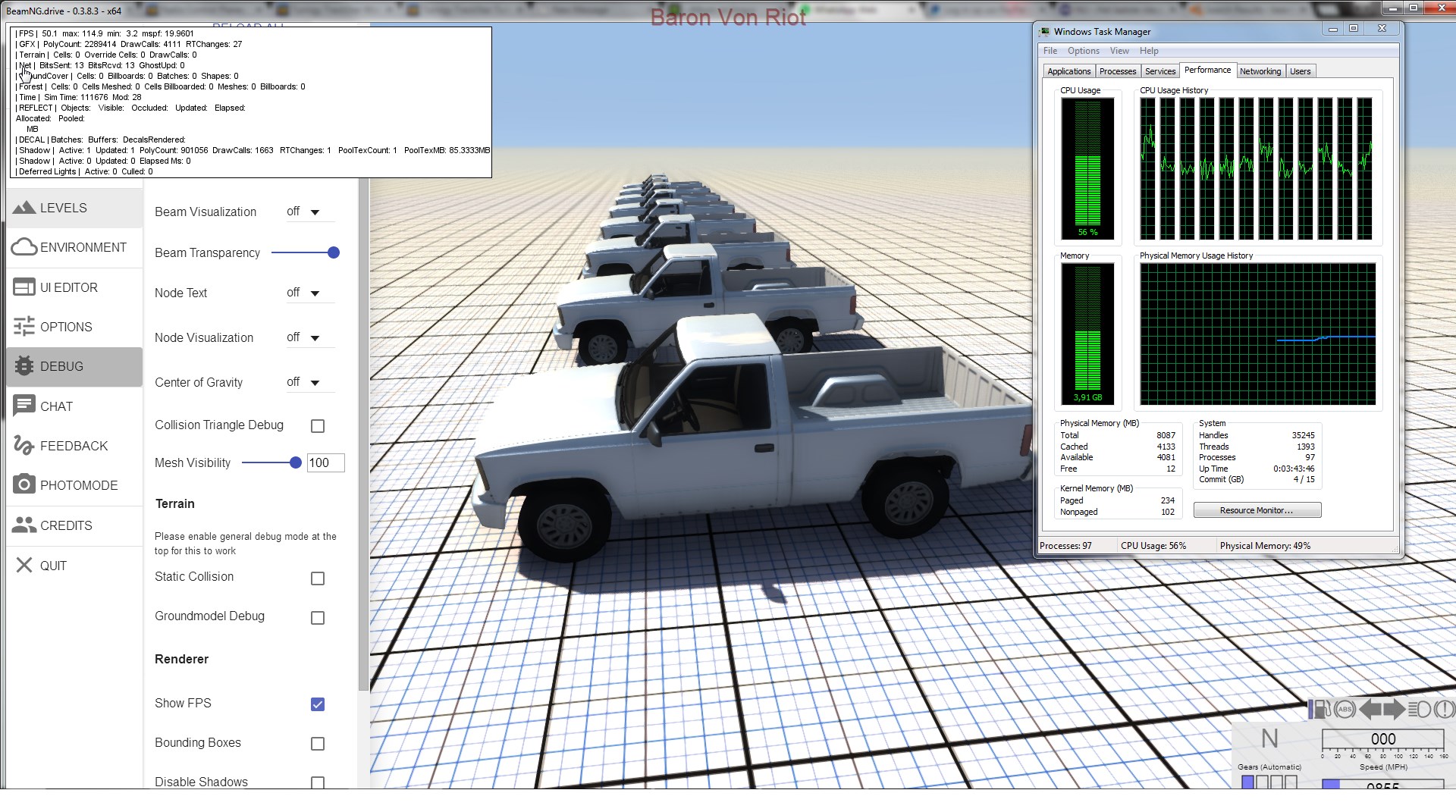The width and height of the screenshot is (1456, 812).
Task: Click the ABS indicator icon
Action: click(1345, 710)
